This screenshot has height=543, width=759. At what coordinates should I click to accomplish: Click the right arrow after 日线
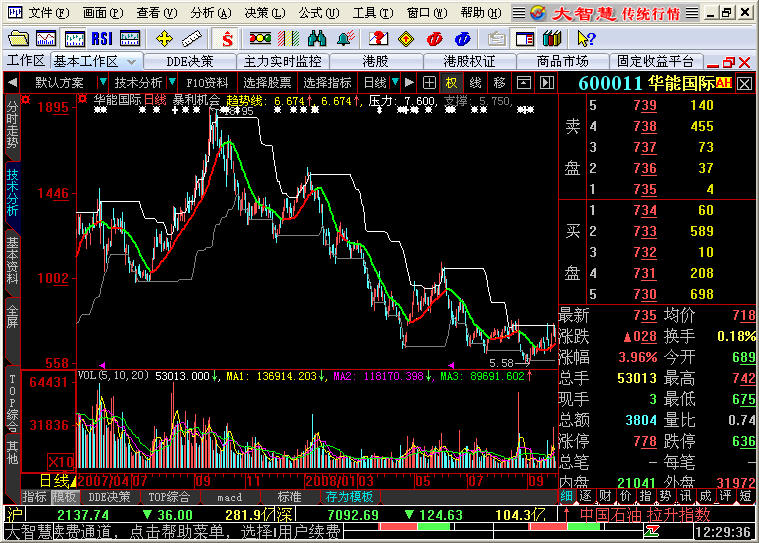point(409,83)
